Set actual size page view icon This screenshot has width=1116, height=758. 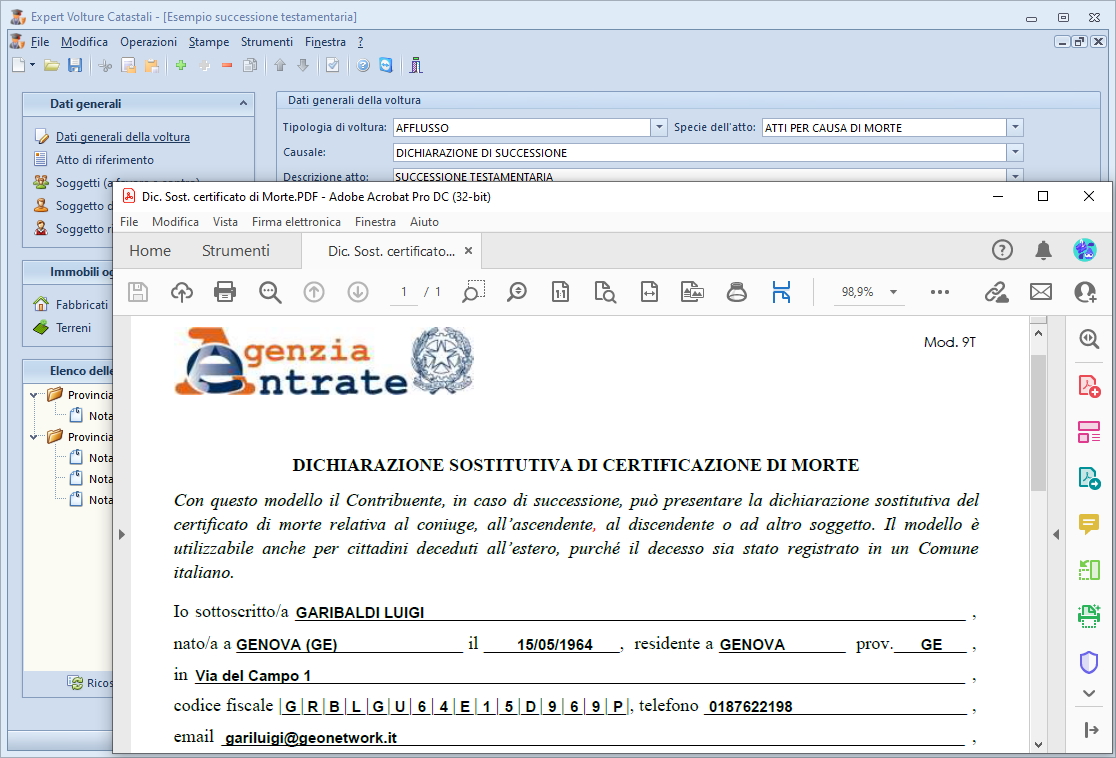point(561,292)
